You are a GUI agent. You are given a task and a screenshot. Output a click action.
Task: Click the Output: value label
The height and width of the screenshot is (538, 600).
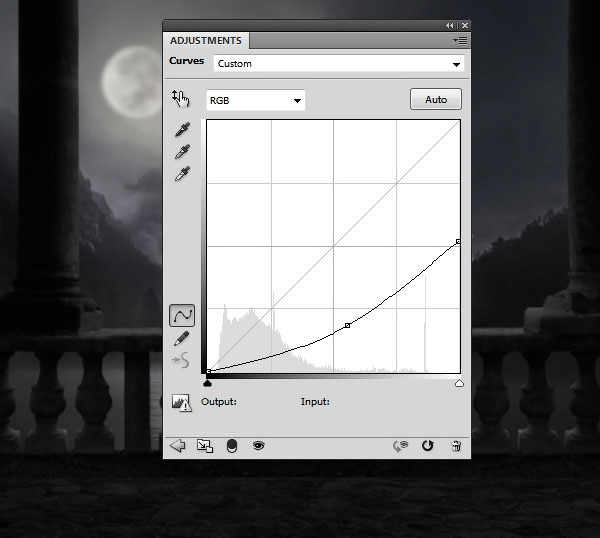(218, 401)
